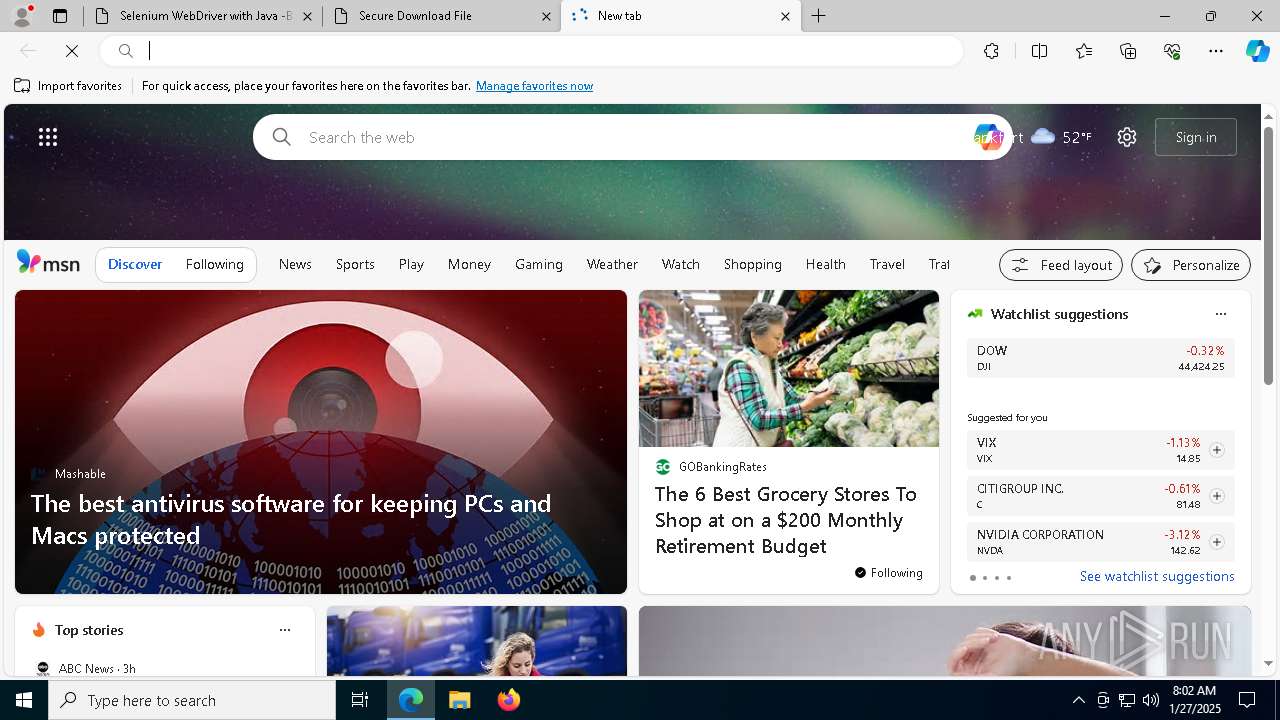
Task: Close the New tab tab
Action: [x=785, y=16]
